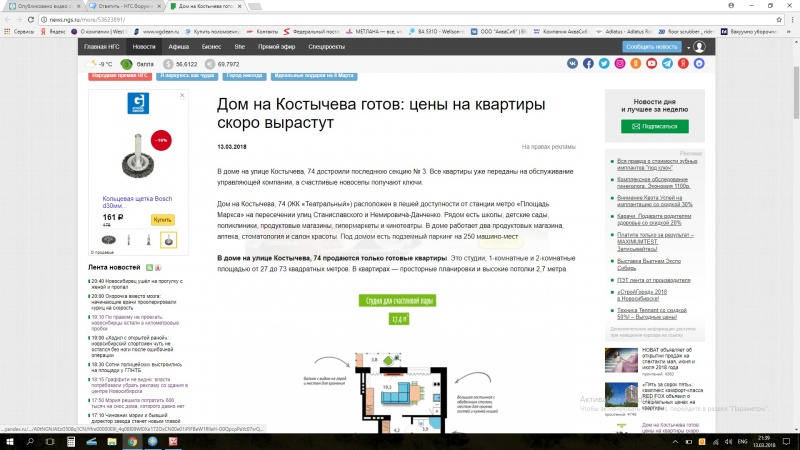The width and height of the screenshot is (800, 450).
Task: Click the yellow Купить button
Action: pos(163,219)
